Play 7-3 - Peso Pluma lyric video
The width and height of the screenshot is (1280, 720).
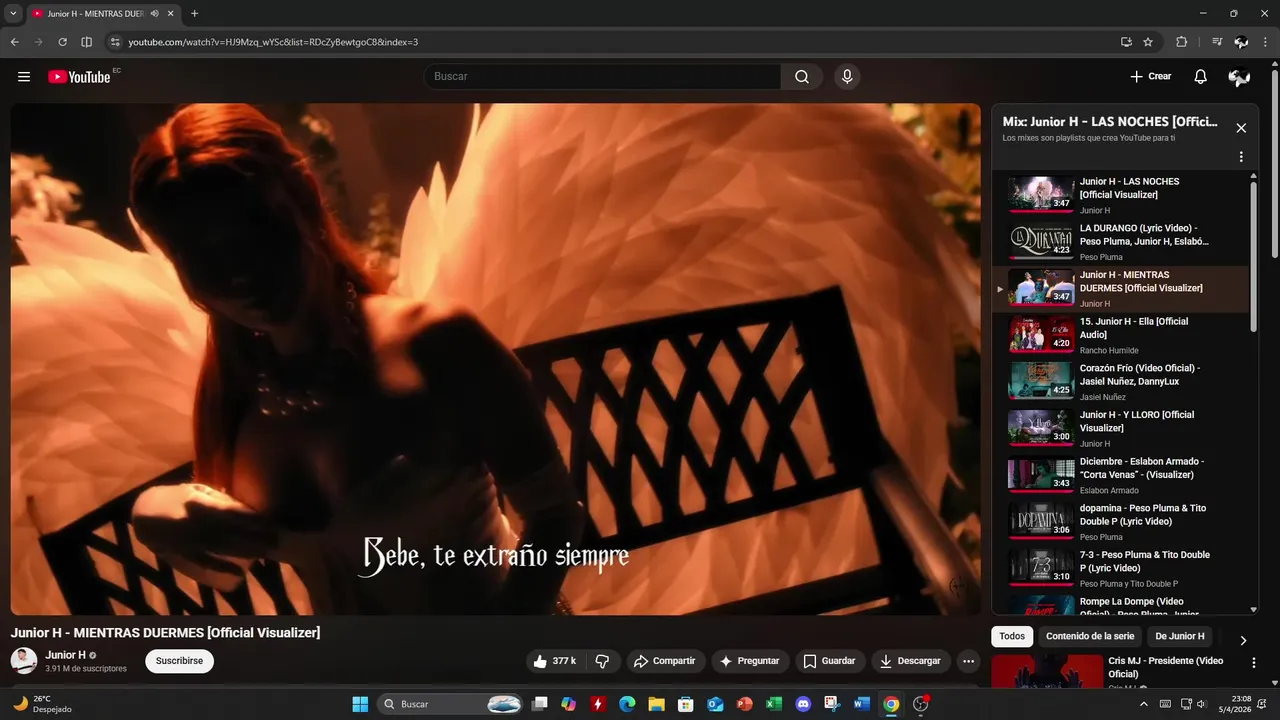1121,568
